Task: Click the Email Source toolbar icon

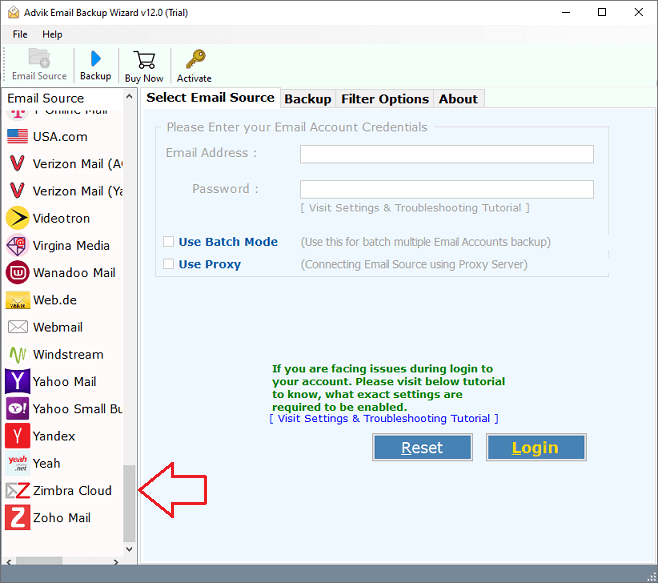Action: pyautogui.click(x=39, y=58)
